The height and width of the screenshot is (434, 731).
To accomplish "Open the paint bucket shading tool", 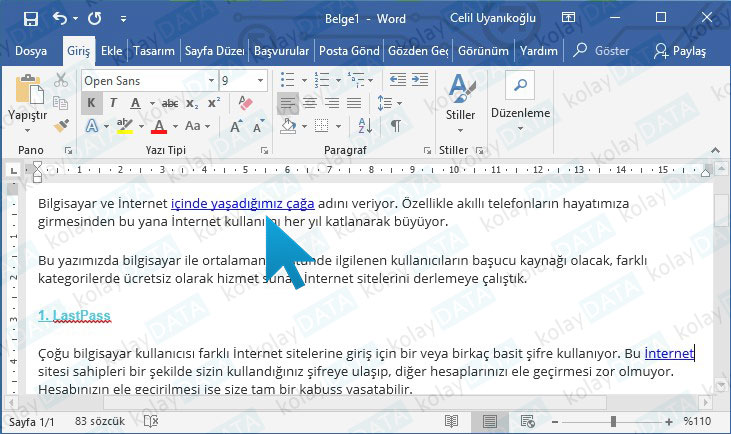I will tap(288, 126).
